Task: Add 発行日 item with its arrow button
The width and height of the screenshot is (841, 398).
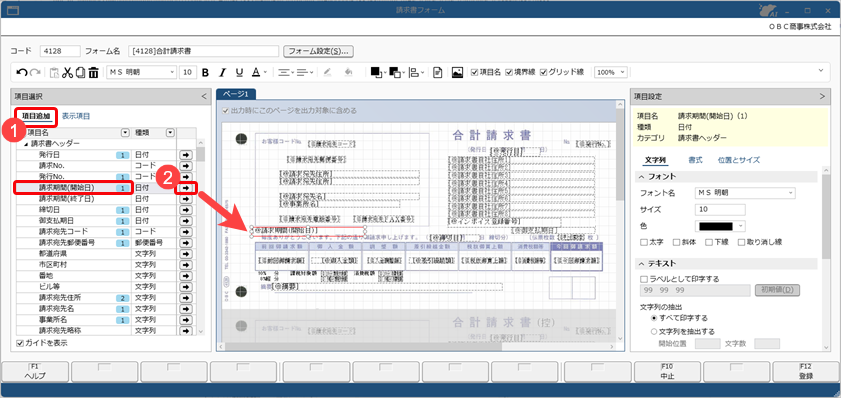Action: coord(186,154)
